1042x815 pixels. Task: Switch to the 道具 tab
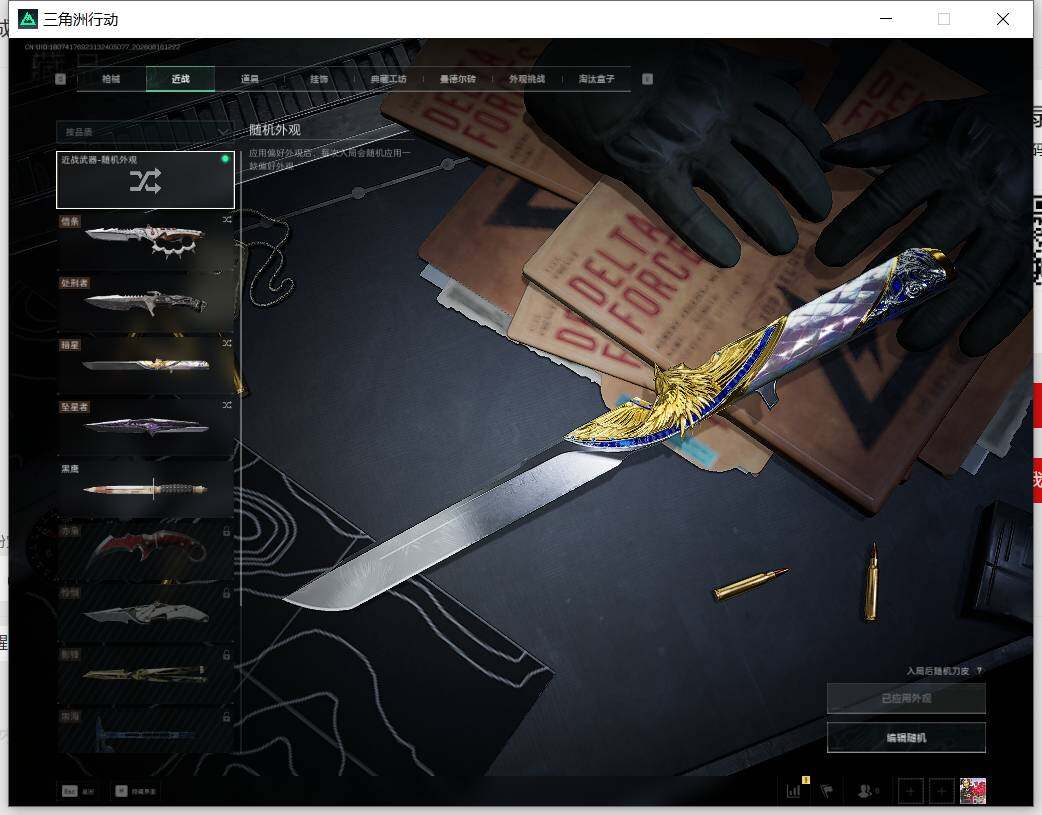(x=250, y=79)
